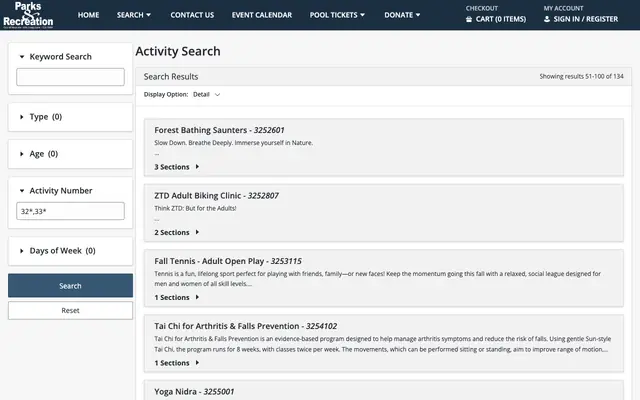Click the Activity Search page heading
Screen dimensions: 640x400
(178, 51)
